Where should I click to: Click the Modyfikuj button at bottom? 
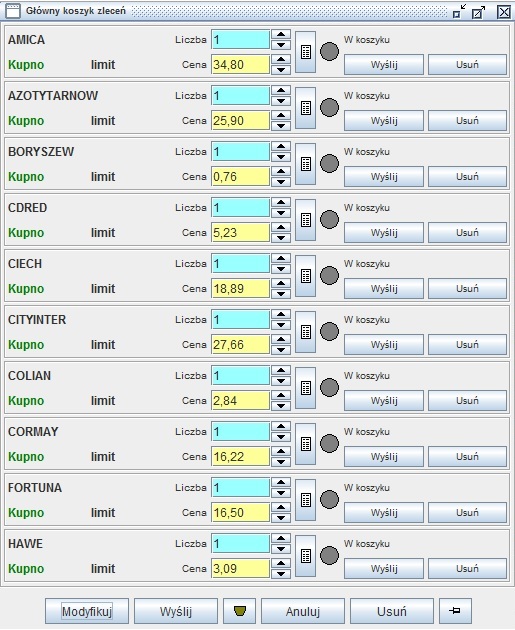[x=87, y=611]
